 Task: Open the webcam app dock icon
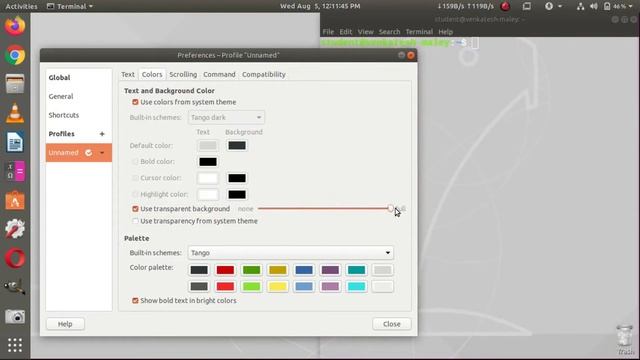click(15, 287)
